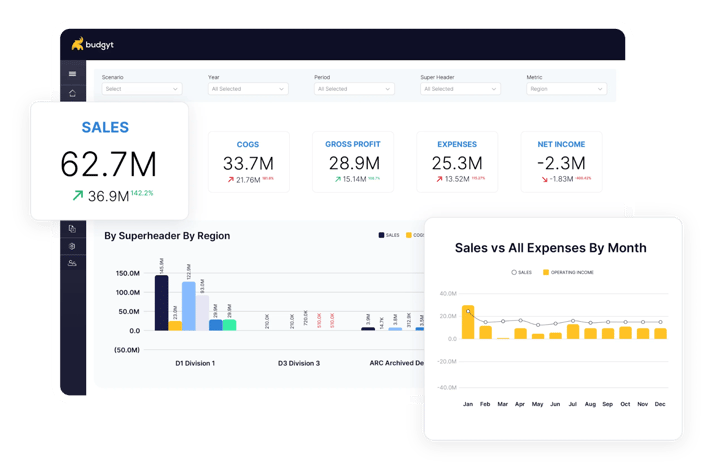Click red down arrow on Net Income card

pyautogui.click(x=545, y=180)
